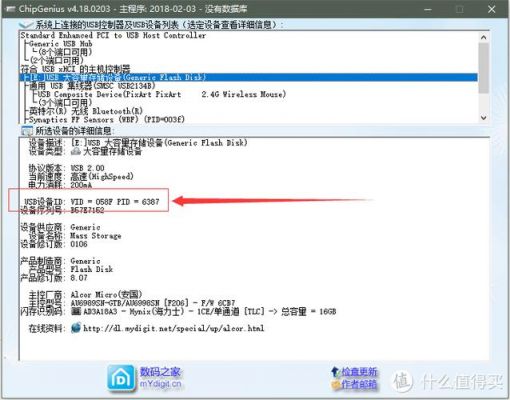Select PixArt 2.4G Wireless Mouse row
The image size is (510, 400).
tap(162, 94)
